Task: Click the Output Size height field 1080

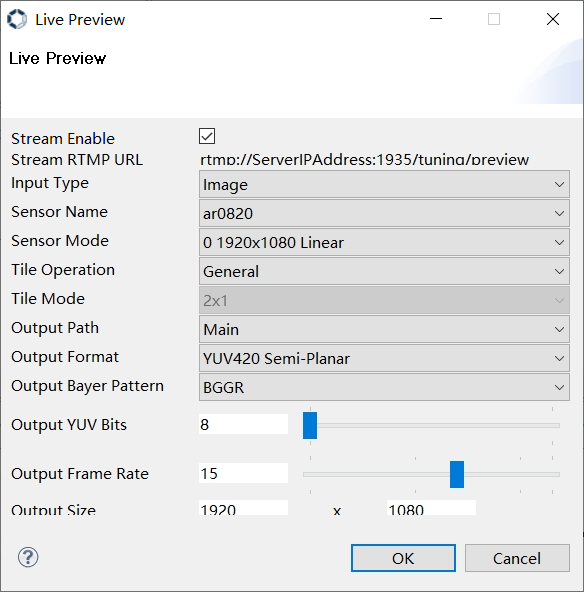Action: click(431, 508)
